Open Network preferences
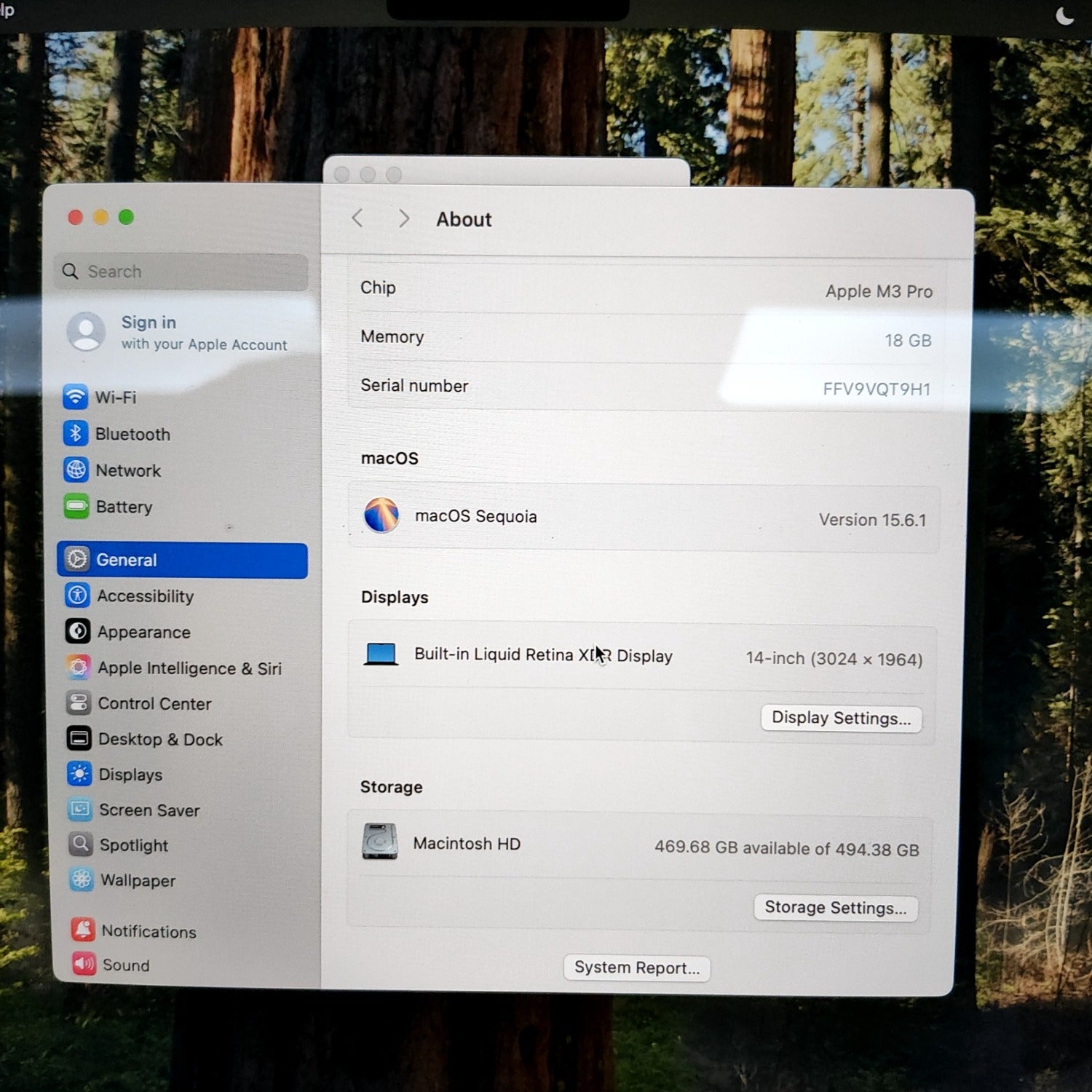The image size is (1092, 1092). click(x=128, y=471)
